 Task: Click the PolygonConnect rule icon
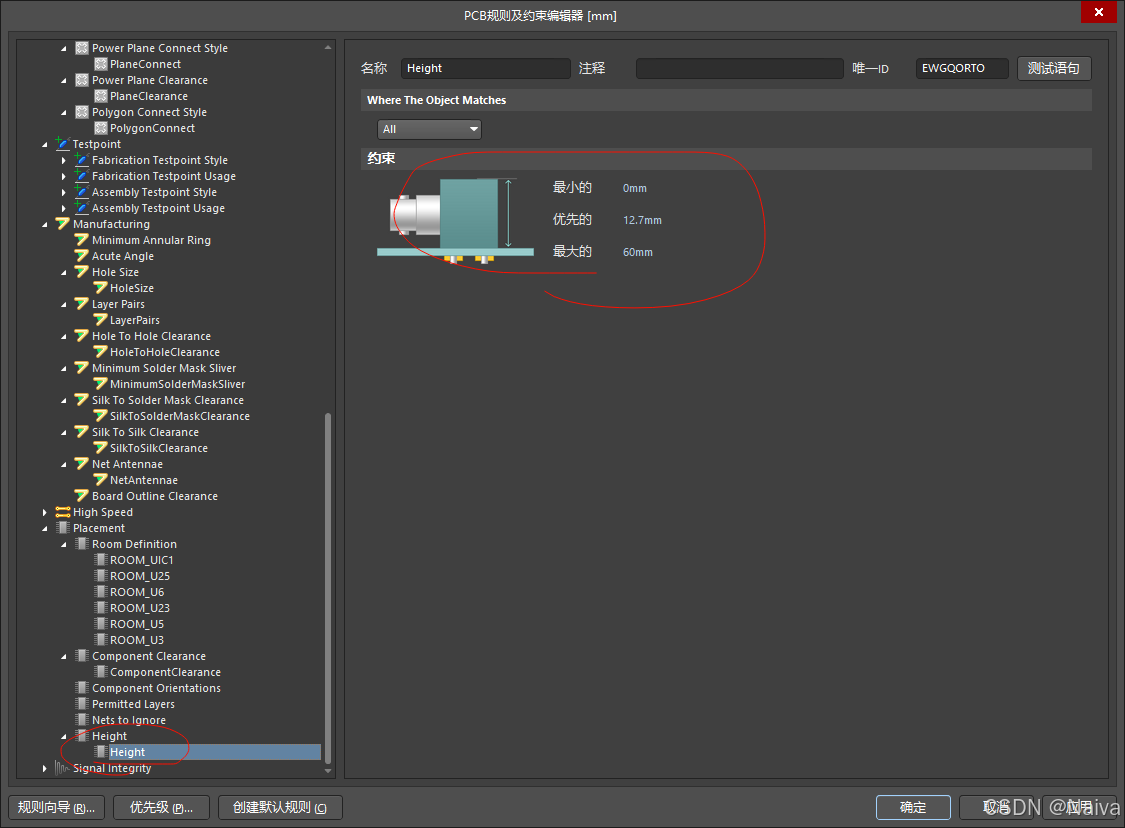tap(100, 128)
